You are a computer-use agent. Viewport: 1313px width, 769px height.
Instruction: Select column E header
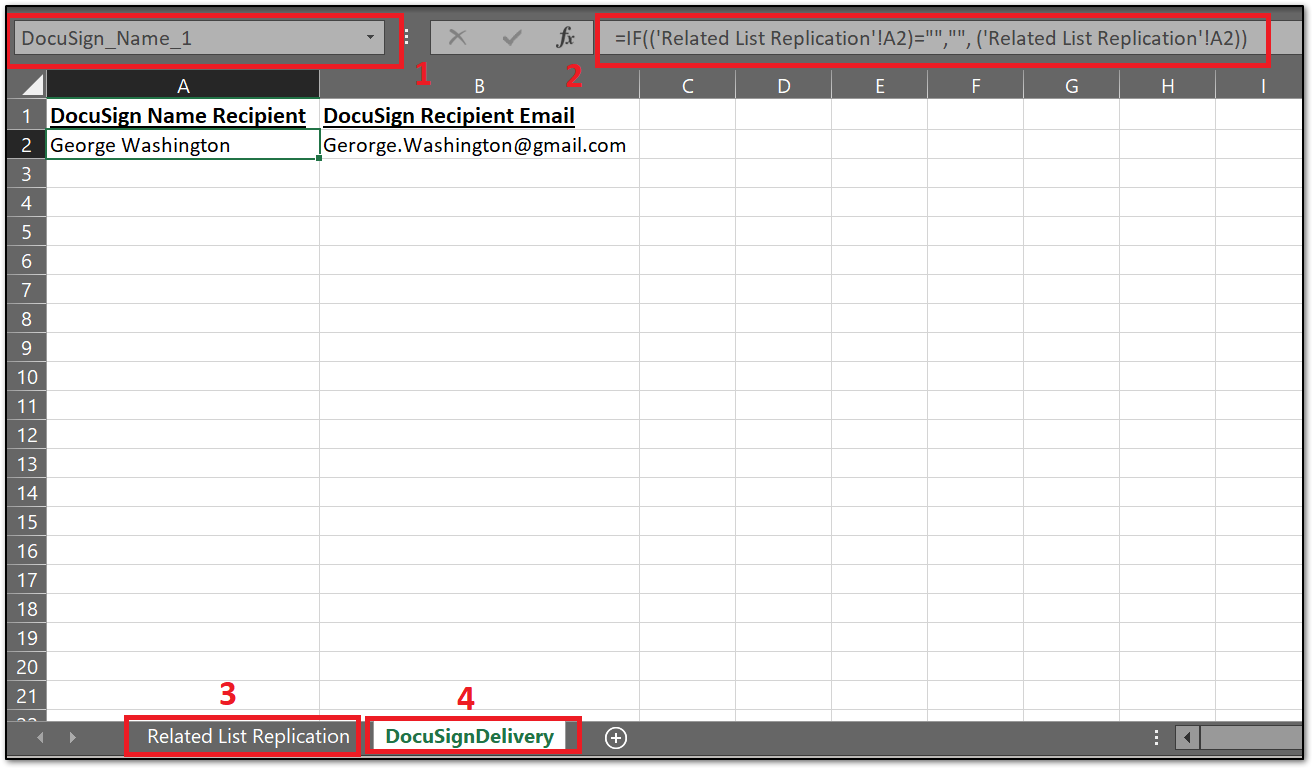tap(879, 86)
